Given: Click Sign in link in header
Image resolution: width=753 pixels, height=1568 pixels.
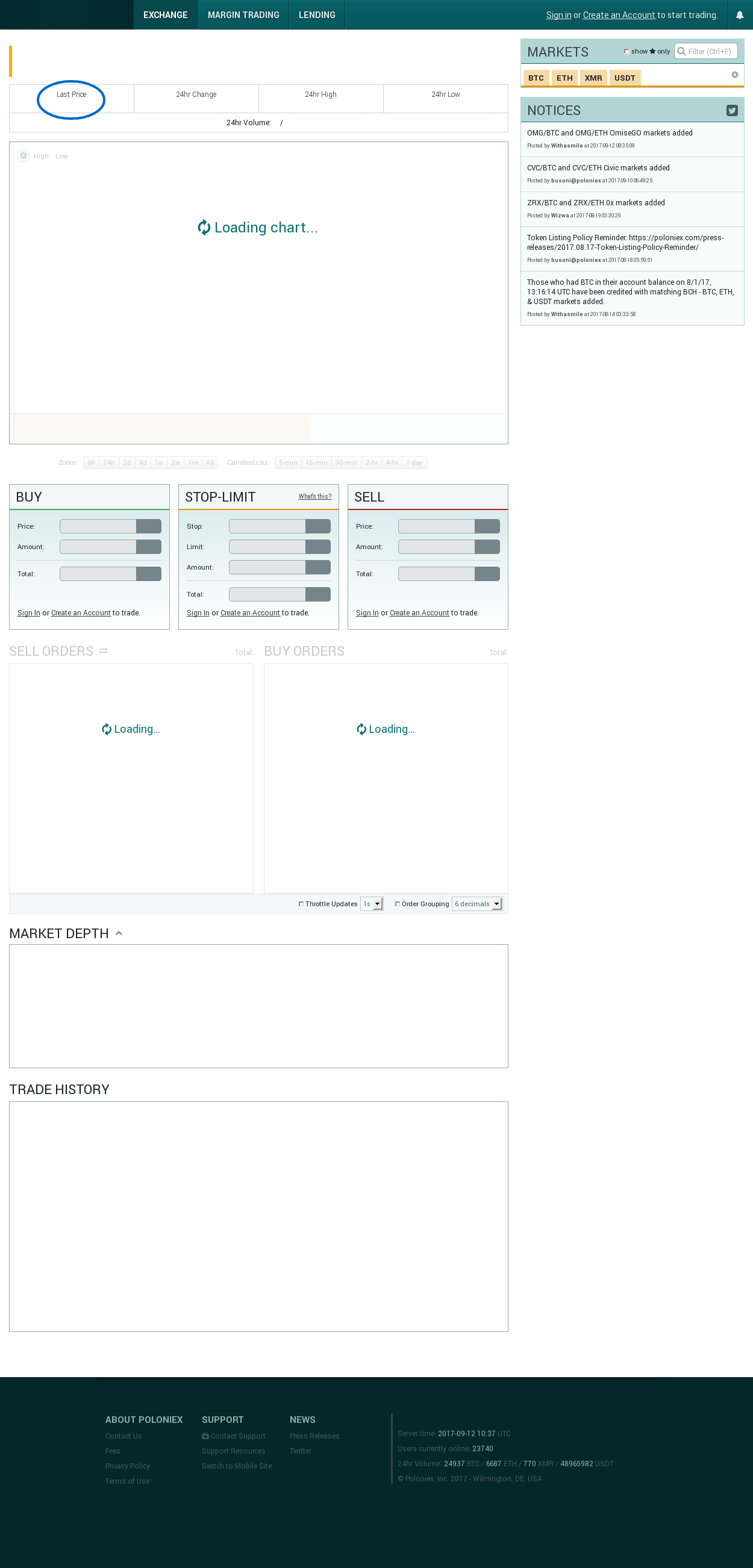Looking at the screenshot, I should (559, 15).
